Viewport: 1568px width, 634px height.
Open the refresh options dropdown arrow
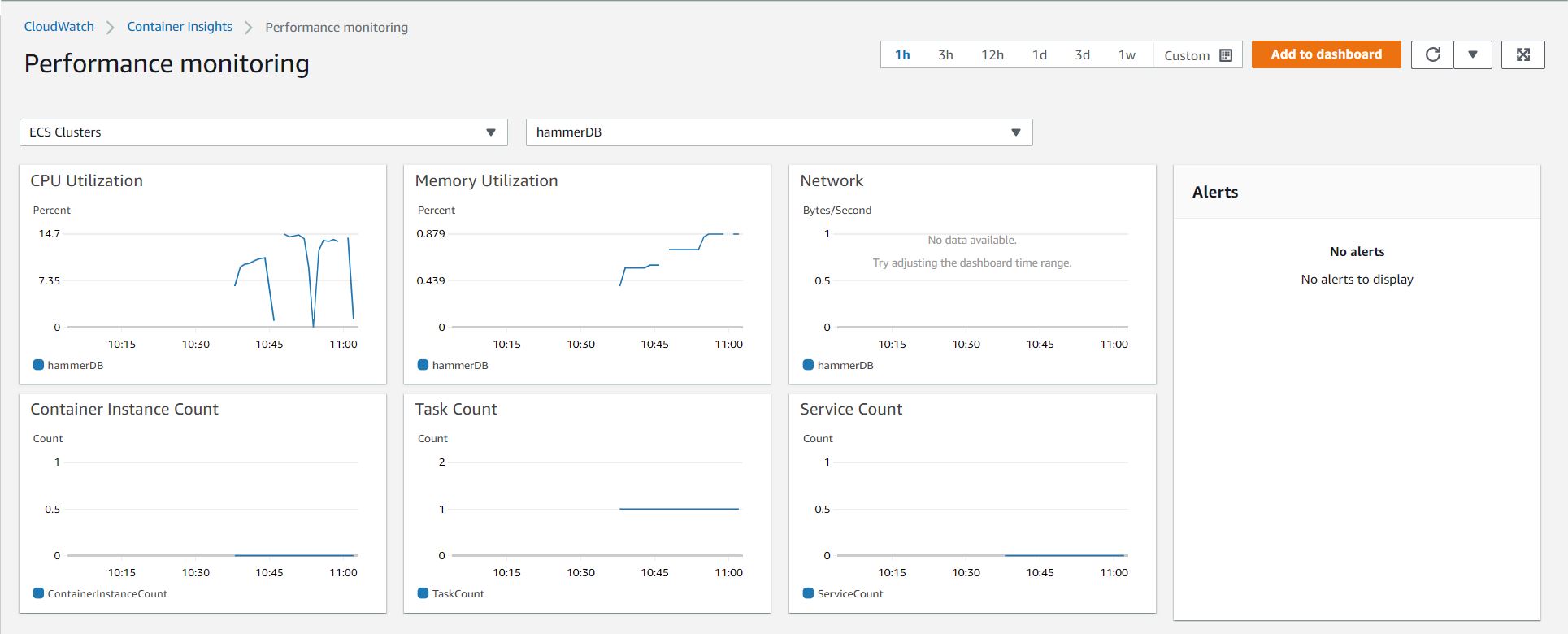1472,54
